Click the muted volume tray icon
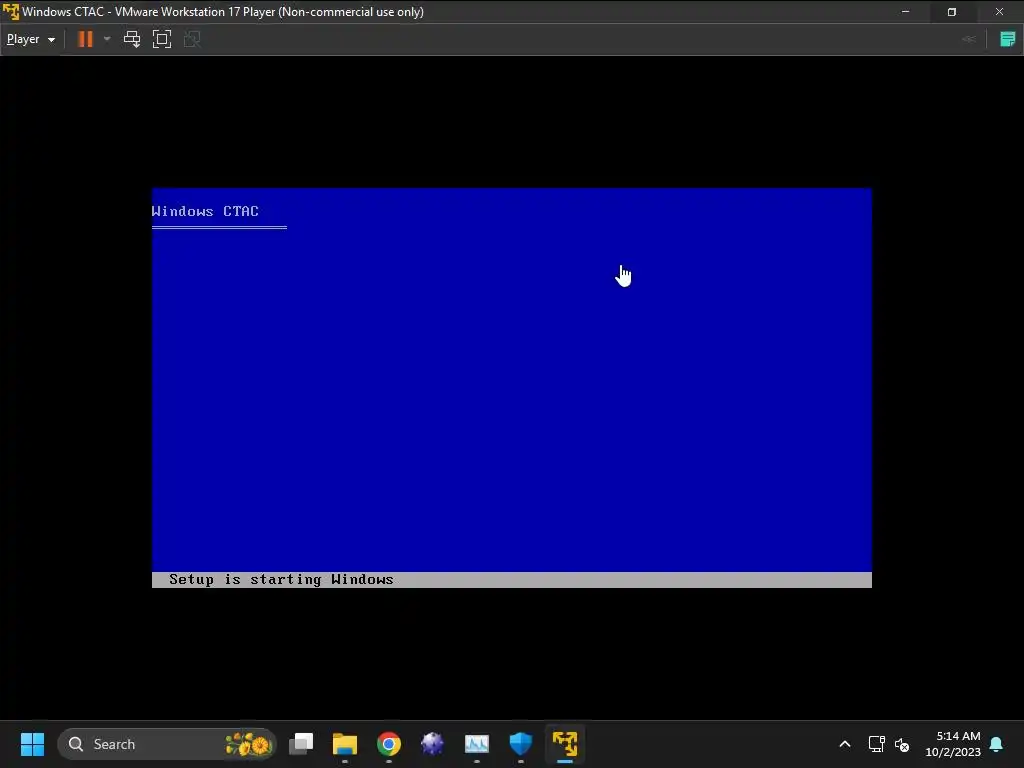The width and height of the screenshot is (1024, 768). pos(902,744)
